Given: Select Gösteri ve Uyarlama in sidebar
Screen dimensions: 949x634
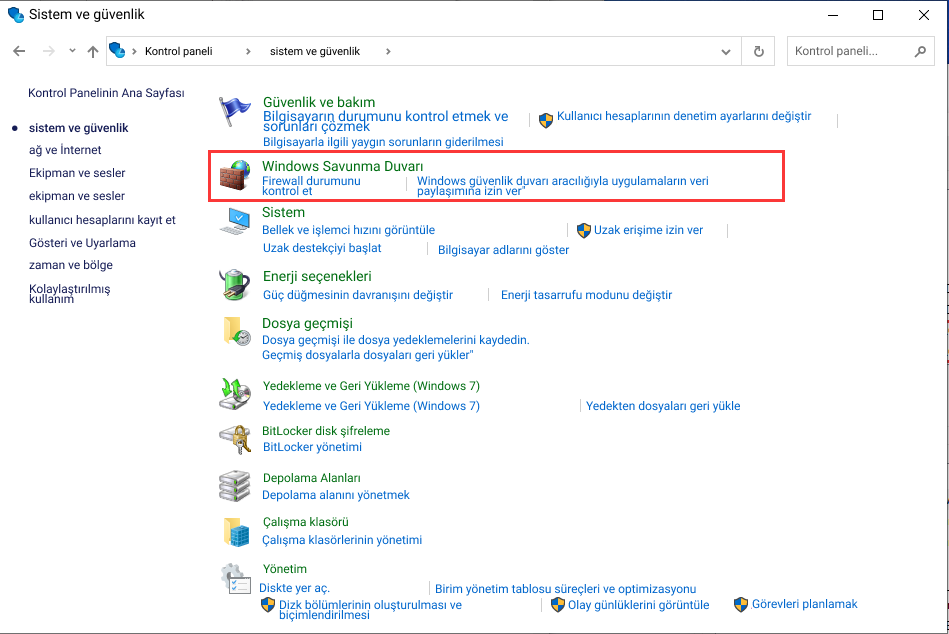Looking at the screenshot, I should tap(82, 243).
